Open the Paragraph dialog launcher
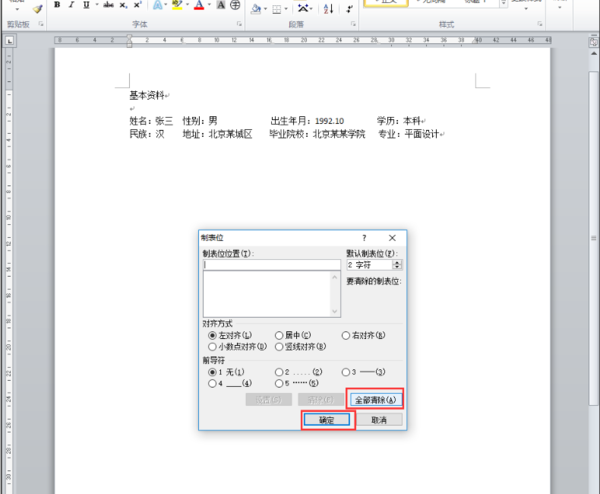The height and width of the screenshot is (494, 600). click(x=353, y=24)
